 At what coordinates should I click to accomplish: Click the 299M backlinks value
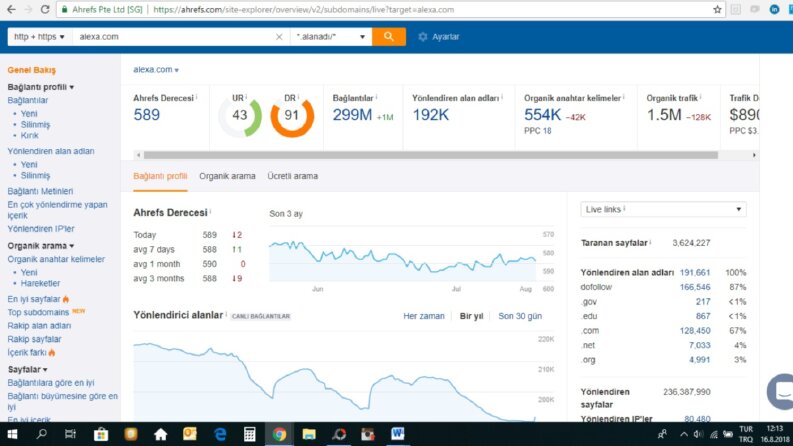[x=352, y=115]
